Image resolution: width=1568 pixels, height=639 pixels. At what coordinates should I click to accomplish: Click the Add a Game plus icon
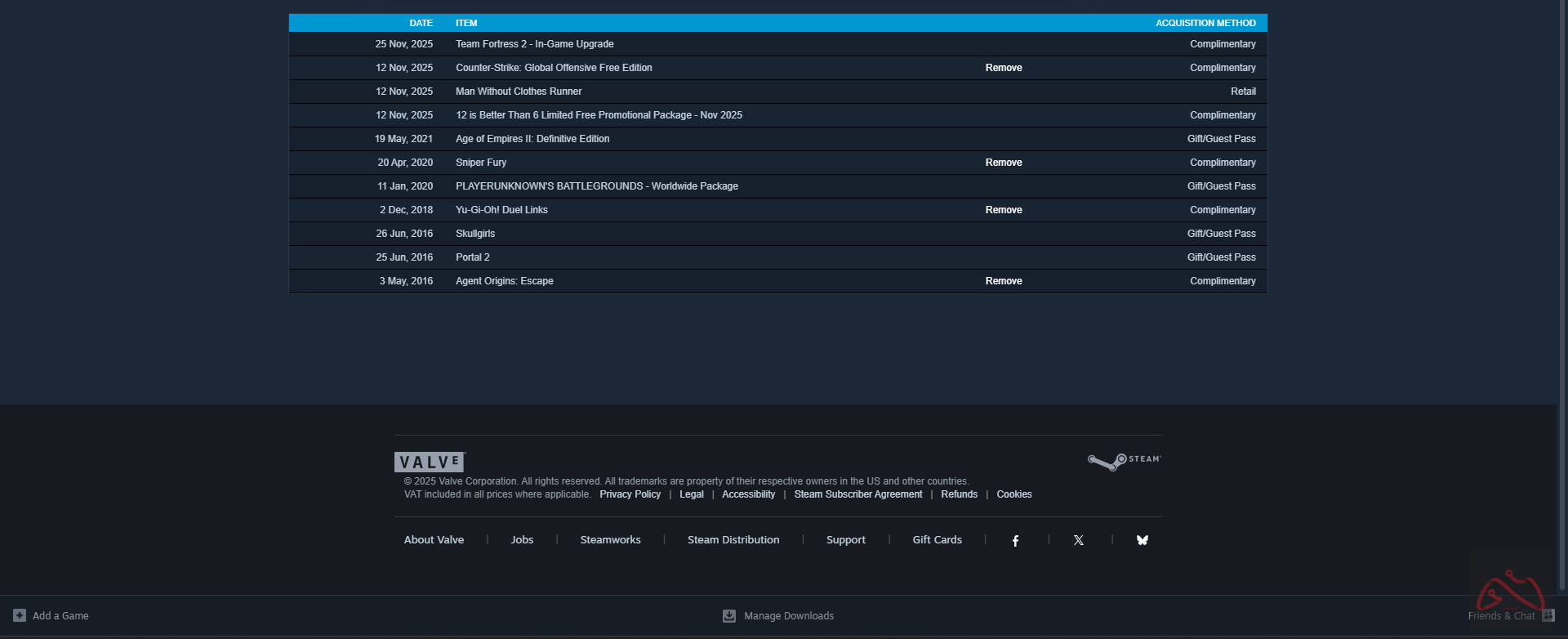20,616
